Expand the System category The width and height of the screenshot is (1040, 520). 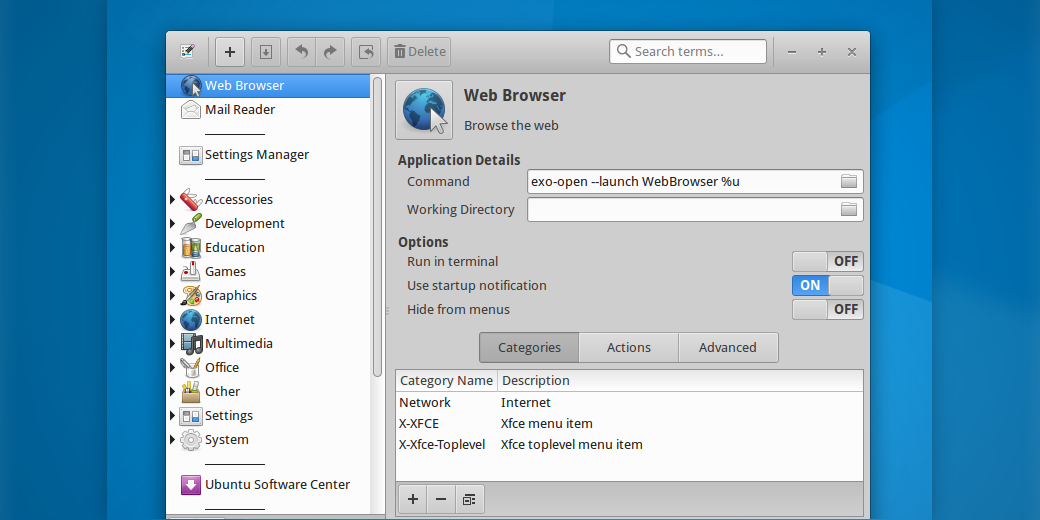coord(172,440)
